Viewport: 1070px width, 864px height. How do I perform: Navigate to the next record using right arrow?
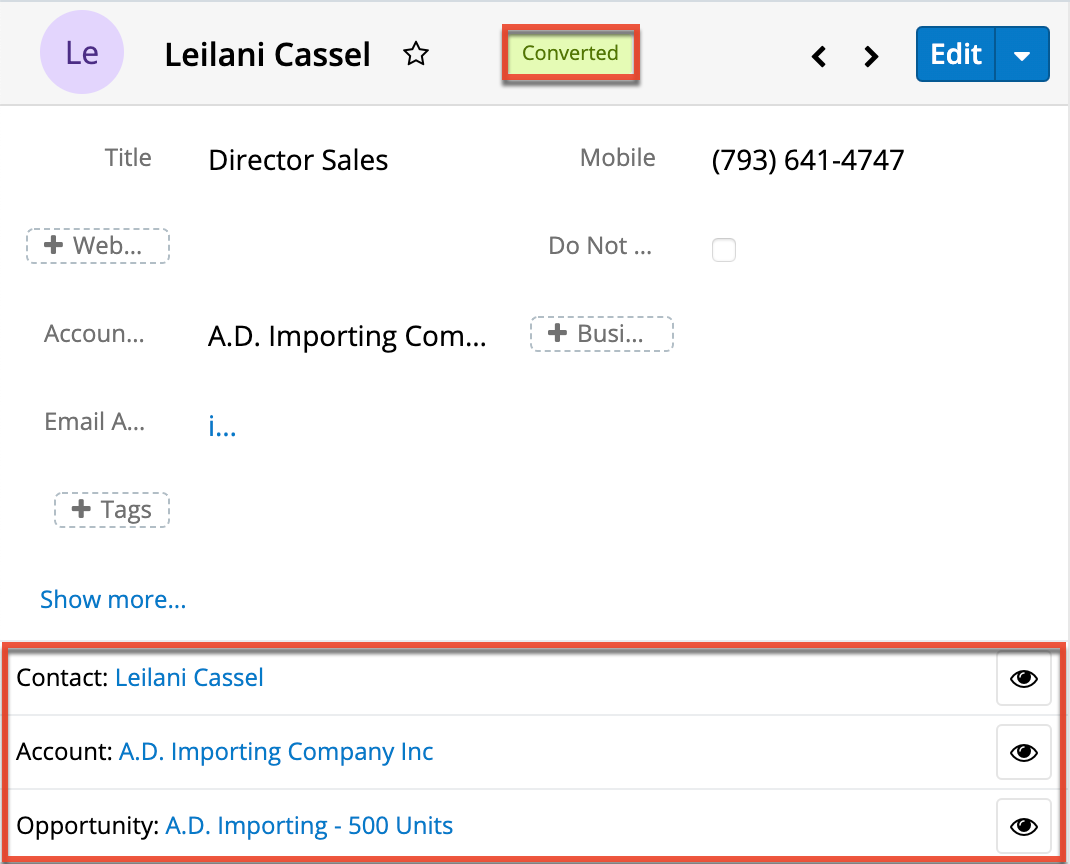click(x=870, y=57)
